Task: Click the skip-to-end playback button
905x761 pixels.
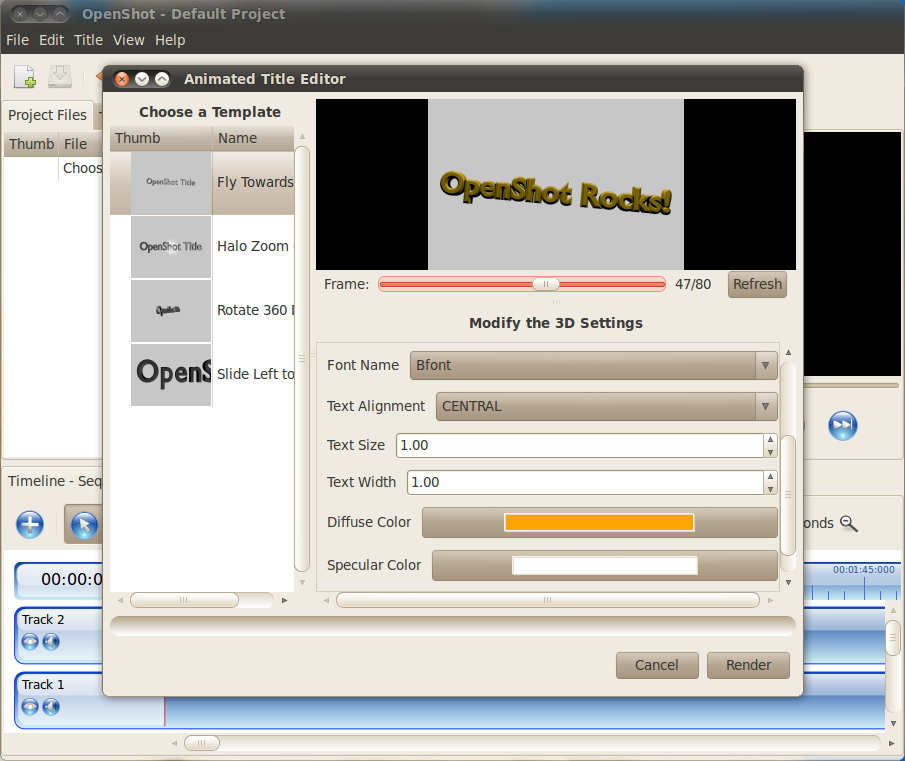Action: 843,426
